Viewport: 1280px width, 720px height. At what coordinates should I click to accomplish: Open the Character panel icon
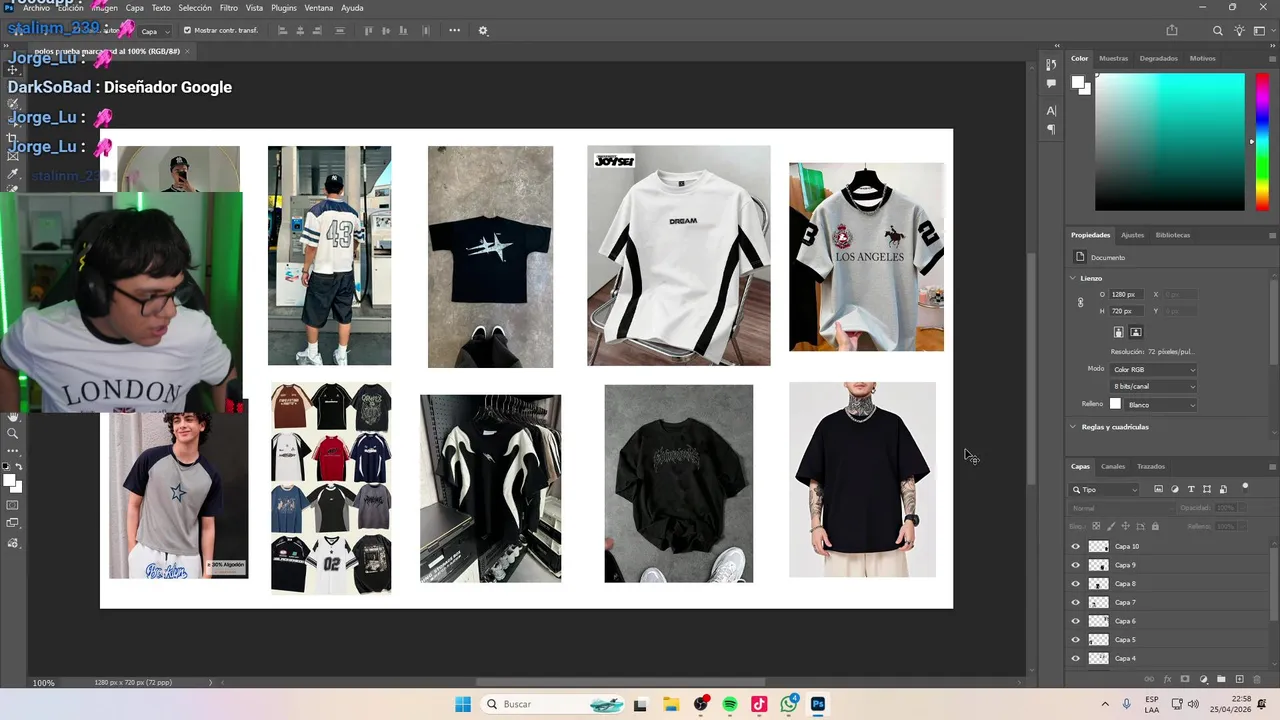[x=1051, y=110]
